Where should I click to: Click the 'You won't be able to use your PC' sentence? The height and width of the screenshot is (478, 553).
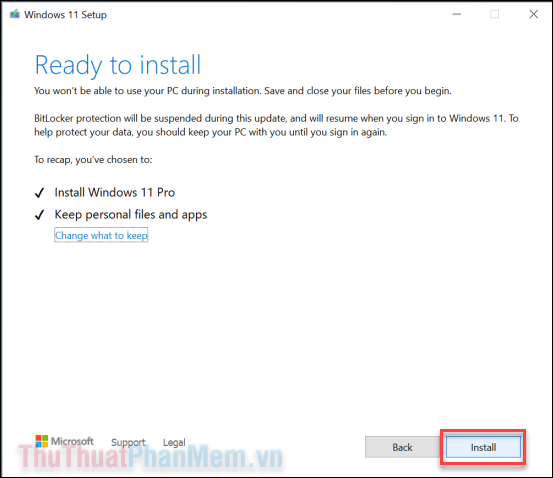coord(243,91)
